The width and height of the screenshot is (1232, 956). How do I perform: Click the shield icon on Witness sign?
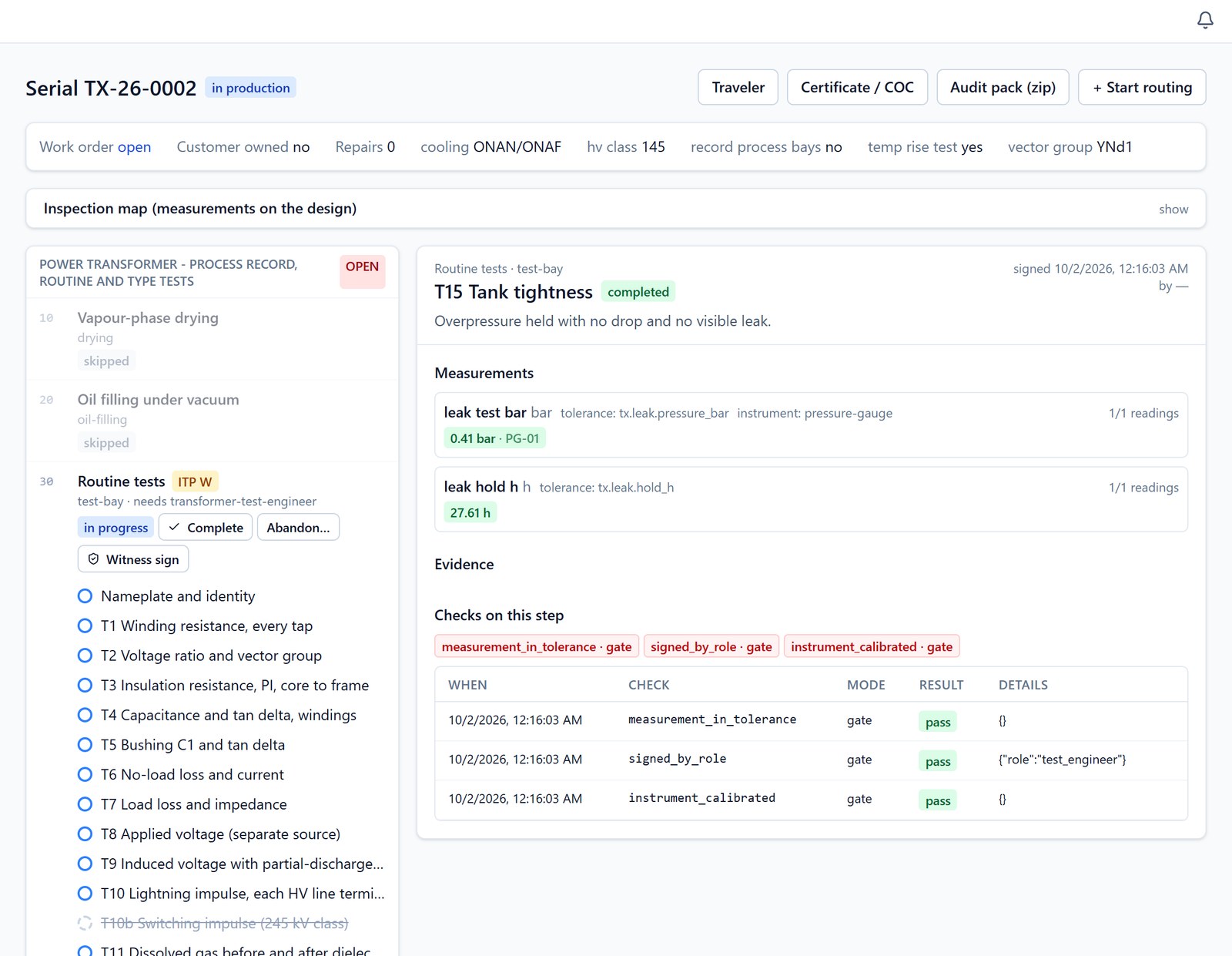point(93,559)
